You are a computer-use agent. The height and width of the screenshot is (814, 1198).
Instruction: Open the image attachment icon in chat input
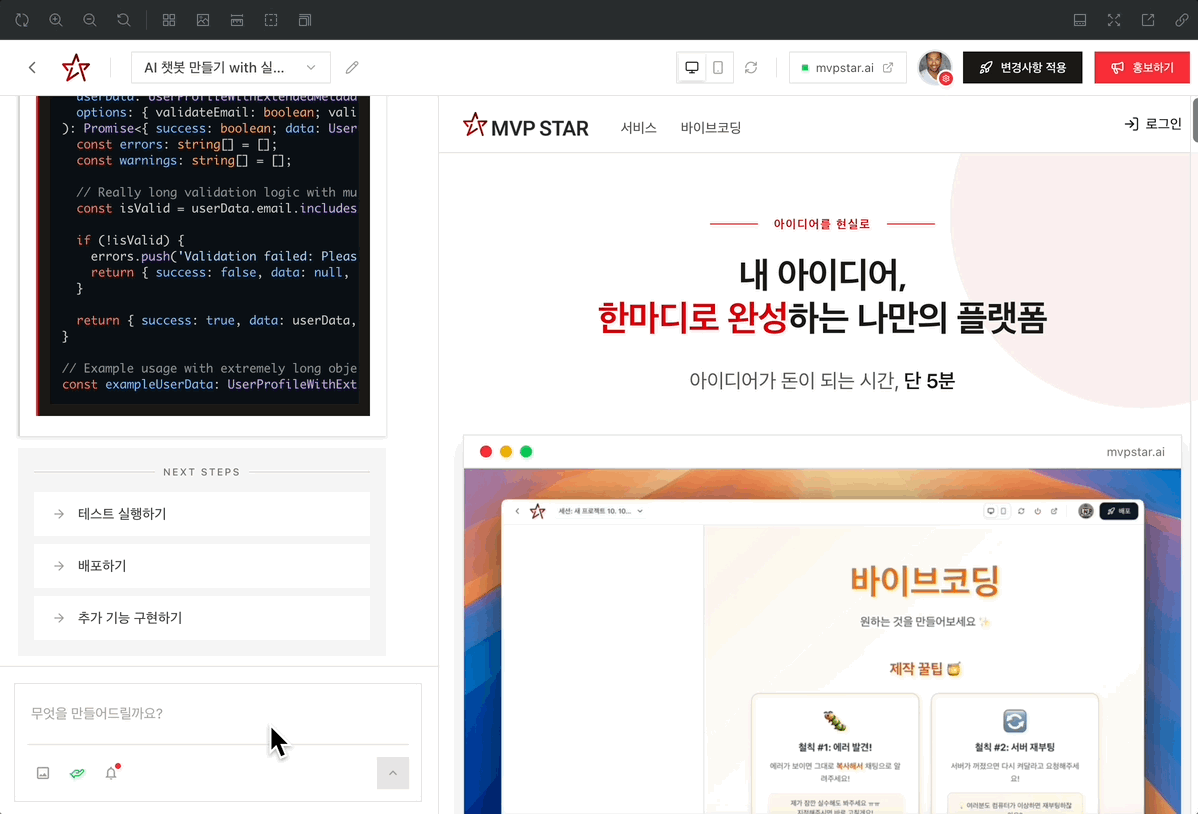pyautogui.click(x=42, y=772)
